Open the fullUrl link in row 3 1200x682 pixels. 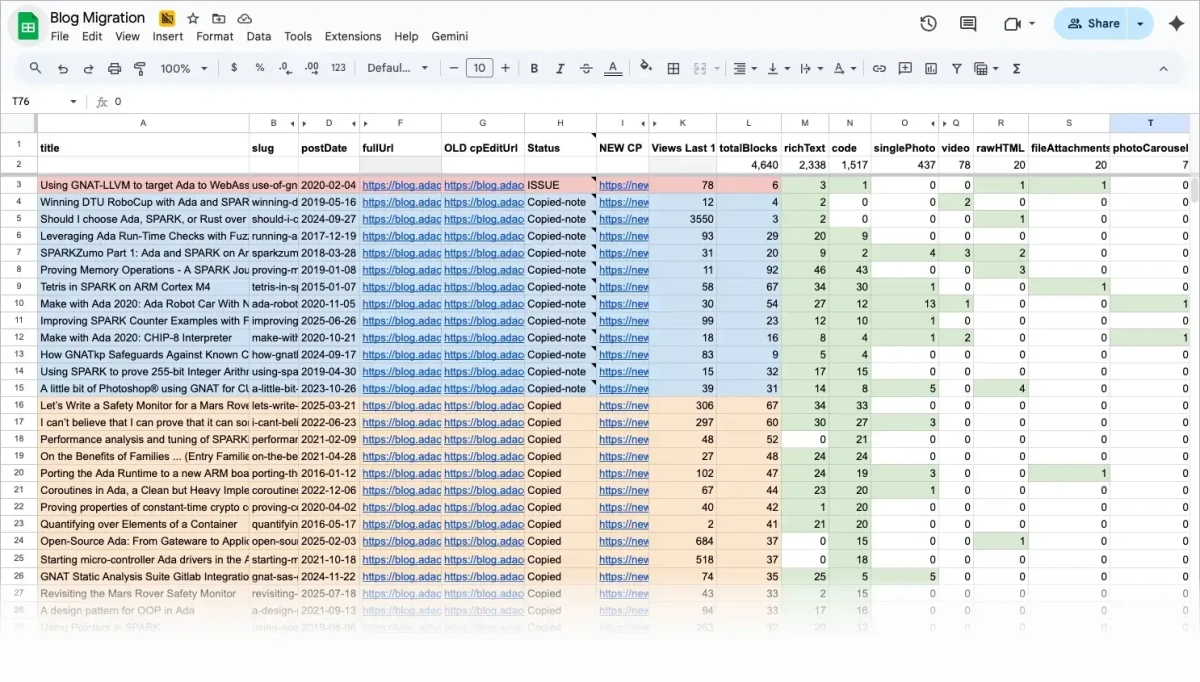coord(401,185)
